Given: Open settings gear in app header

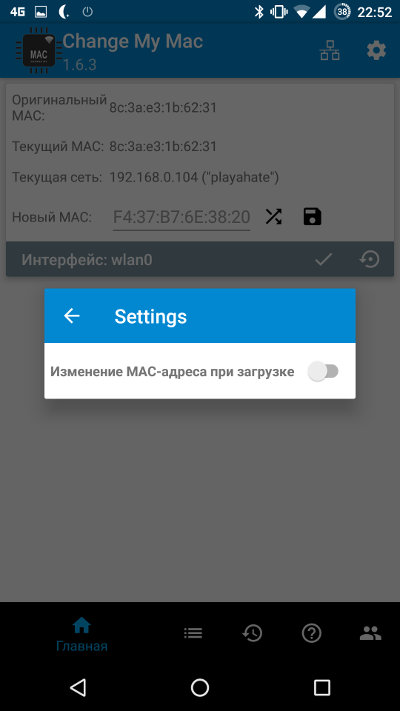Looking at the screenshot, I should pos(376,50).
